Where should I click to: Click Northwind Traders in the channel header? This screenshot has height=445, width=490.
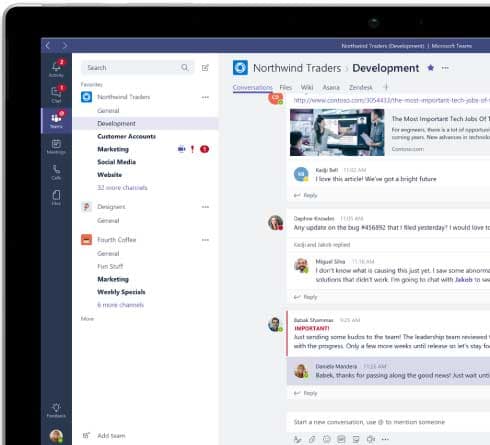297,68
